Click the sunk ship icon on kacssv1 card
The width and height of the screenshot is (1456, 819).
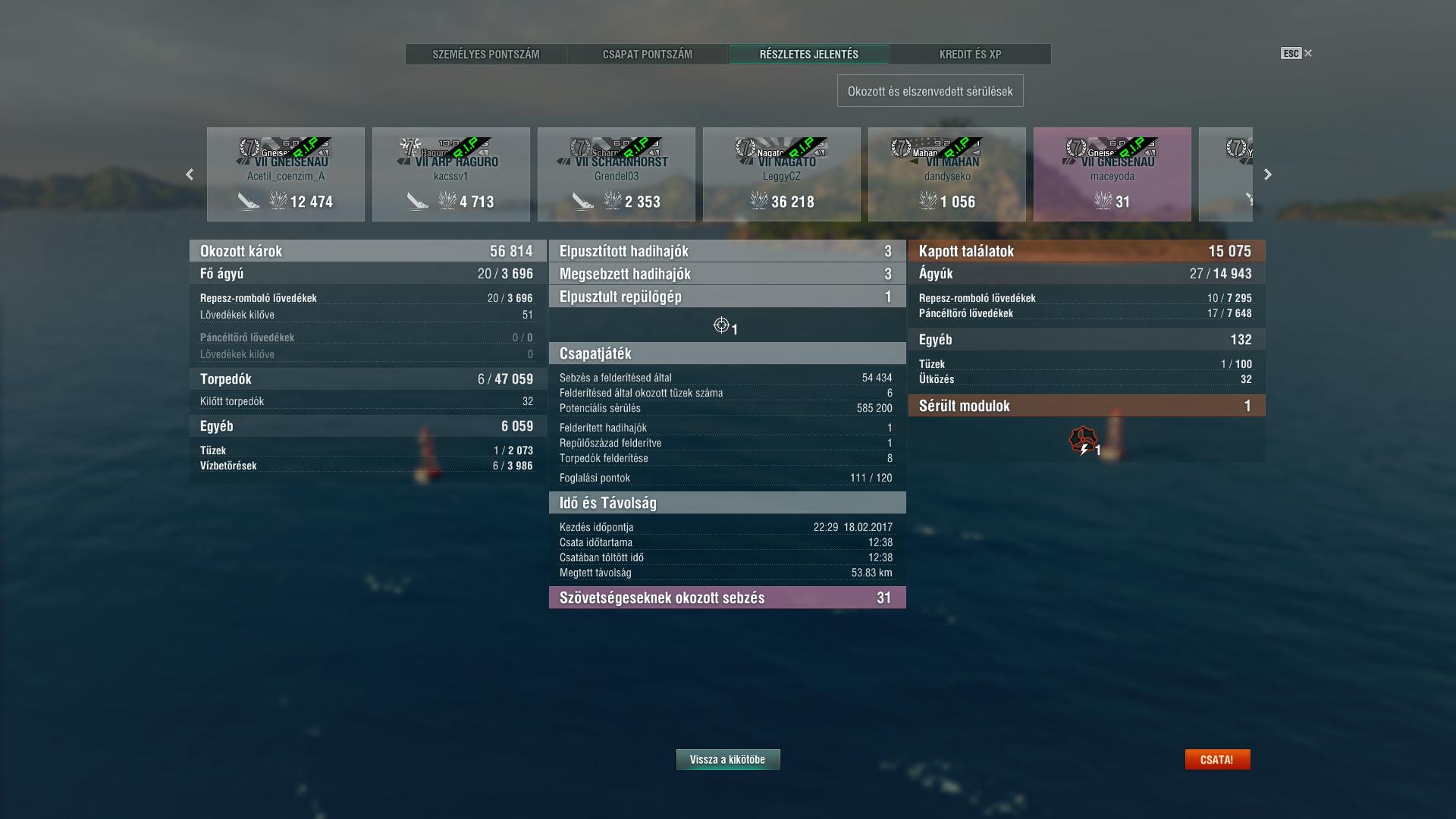pos(417,201)
